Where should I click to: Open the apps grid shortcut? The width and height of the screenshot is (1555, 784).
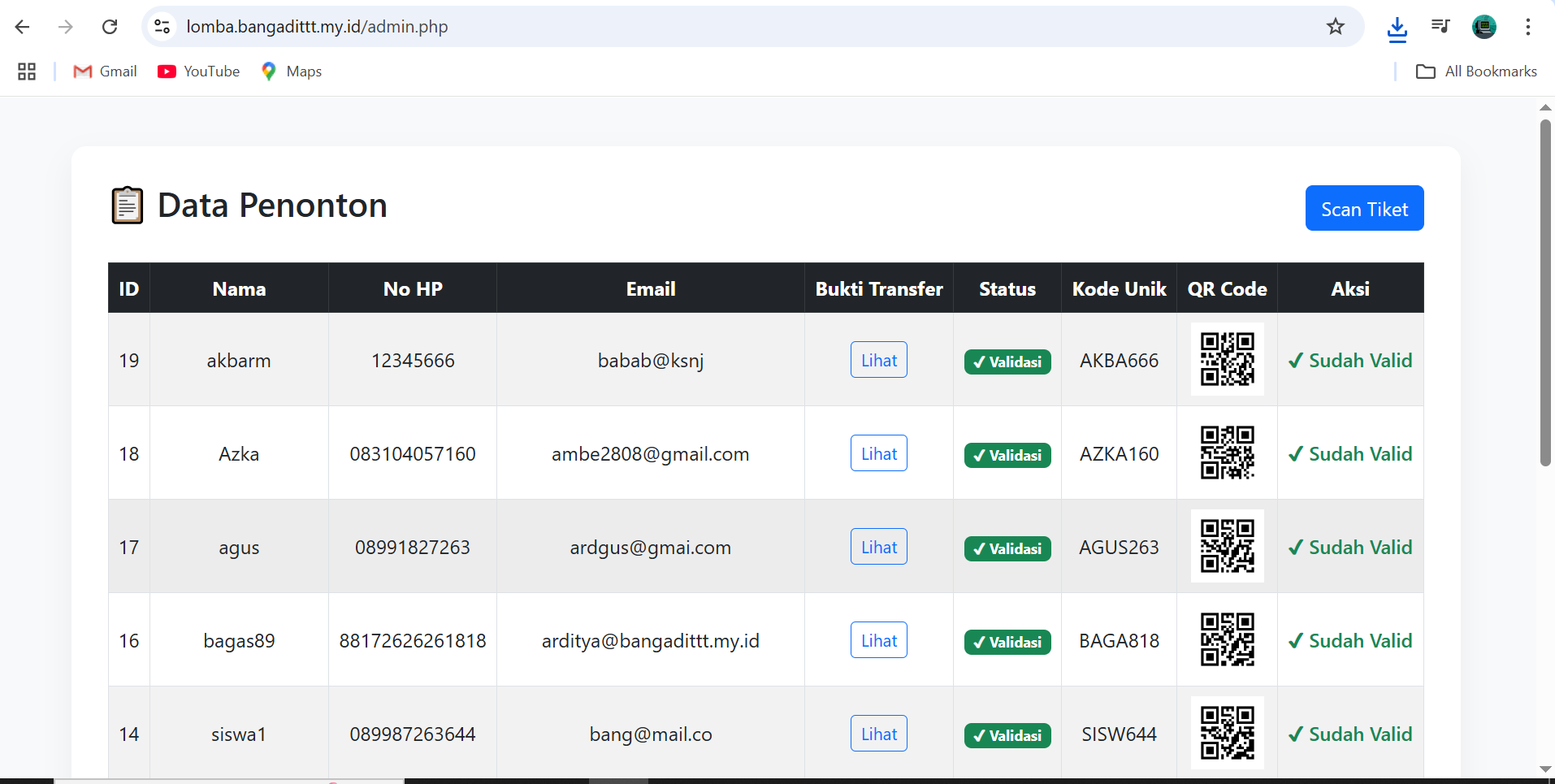pos(27,71)
